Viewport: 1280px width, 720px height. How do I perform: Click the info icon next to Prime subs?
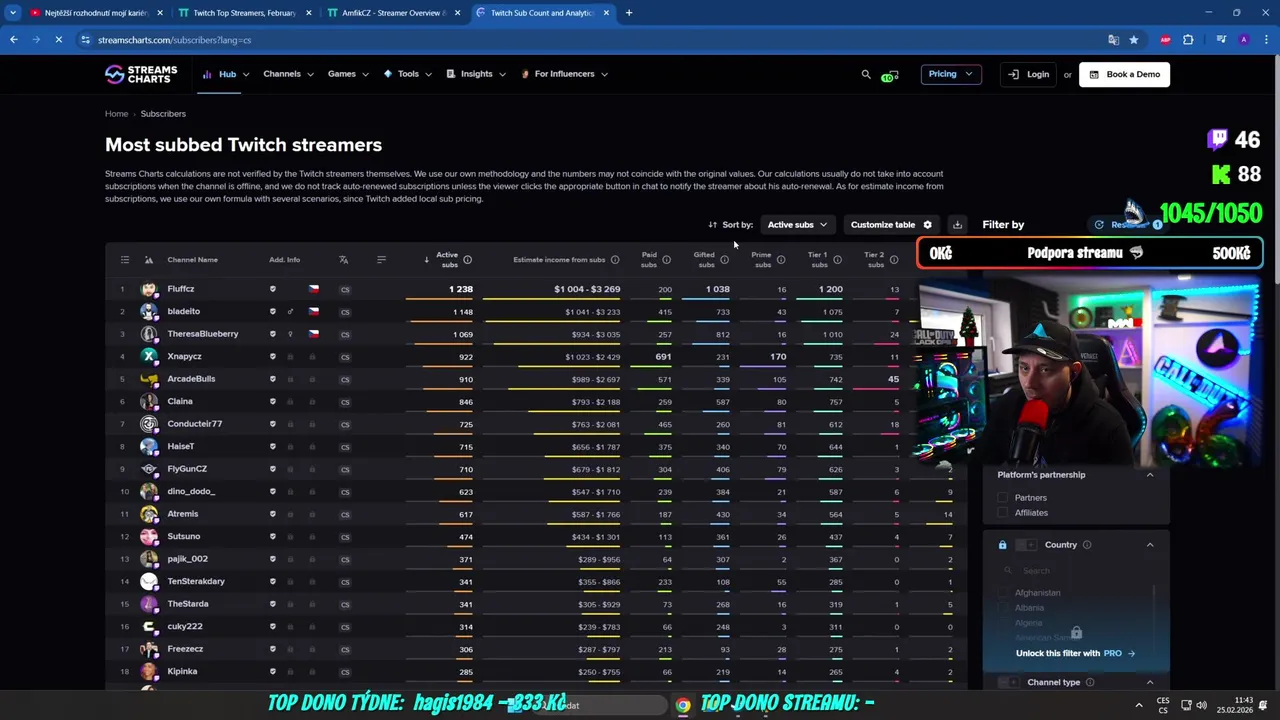(781, 260)
